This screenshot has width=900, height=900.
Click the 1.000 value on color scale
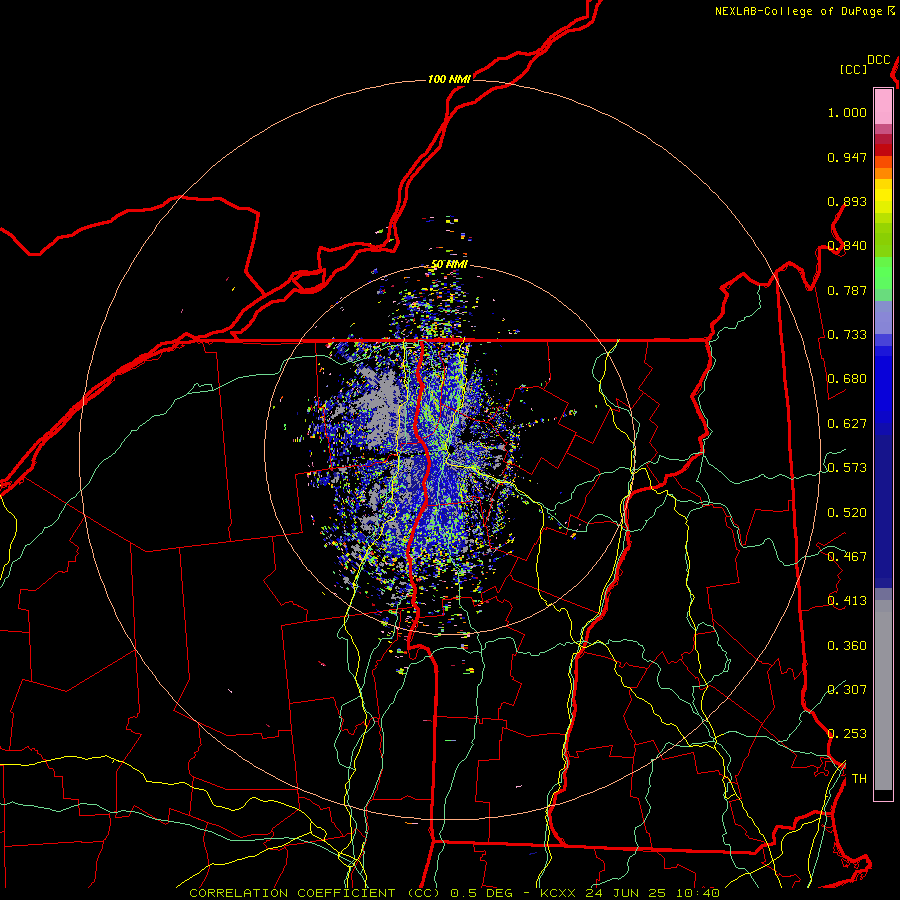[847, 112]
